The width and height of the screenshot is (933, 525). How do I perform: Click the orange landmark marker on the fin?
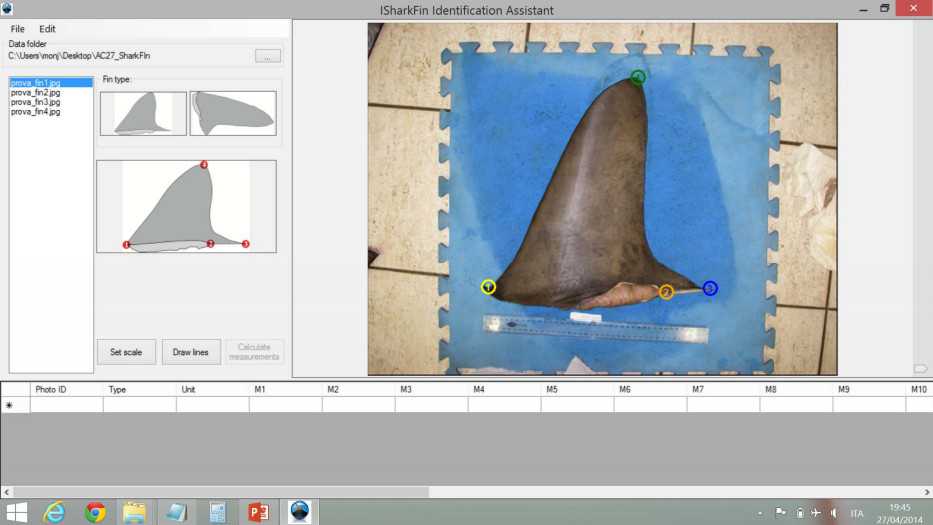(666, 292)
